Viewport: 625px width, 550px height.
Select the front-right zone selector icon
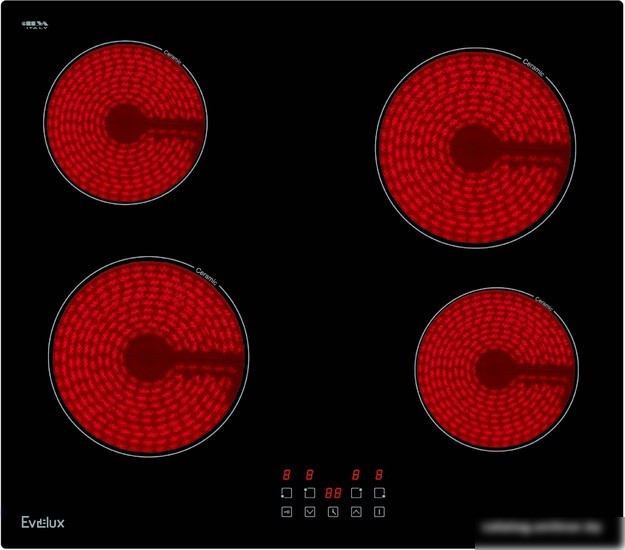coord(379,493)
